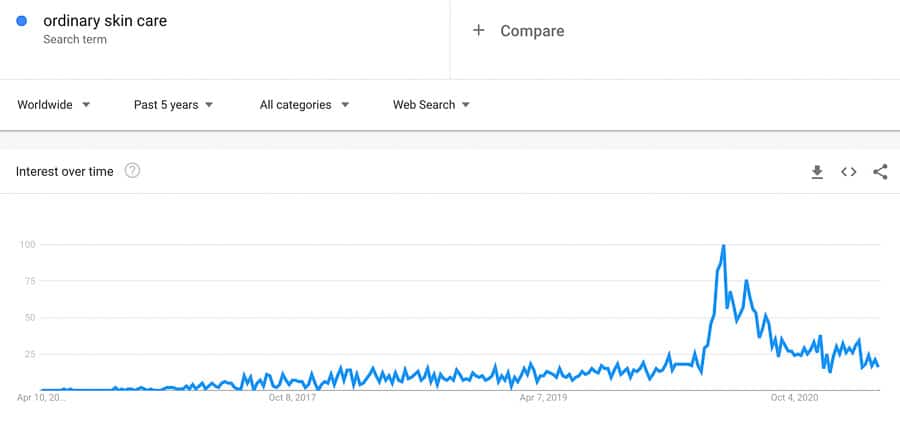The image size is (900, 431).
Task: Click the Oct 8, 2017 axis label
Action: point(292,398)
